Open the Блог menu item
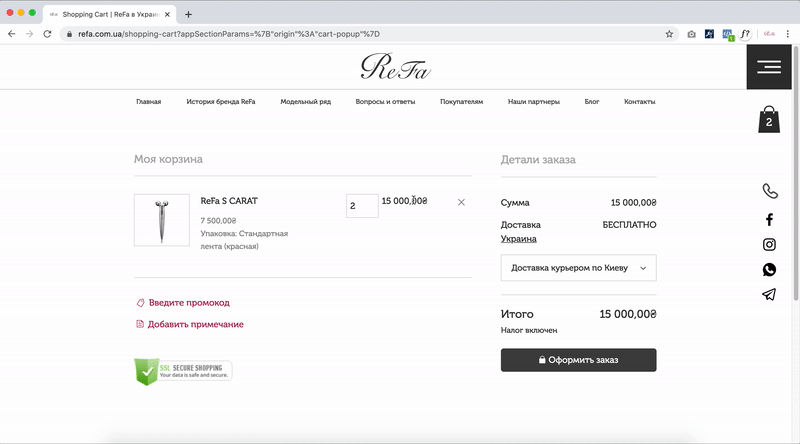The image size is (800, 444). coord(592,102)
